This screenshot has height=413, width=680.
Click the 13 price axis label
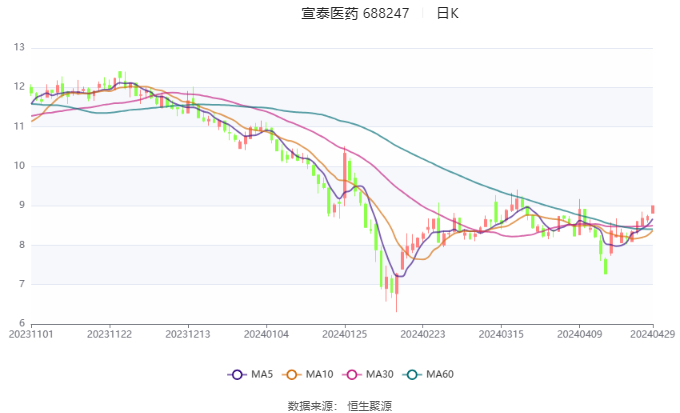click(19, 47)
